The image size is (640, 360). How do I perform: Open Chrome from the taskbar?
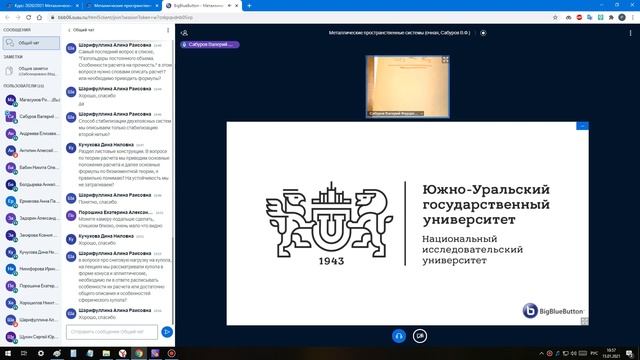139,353
